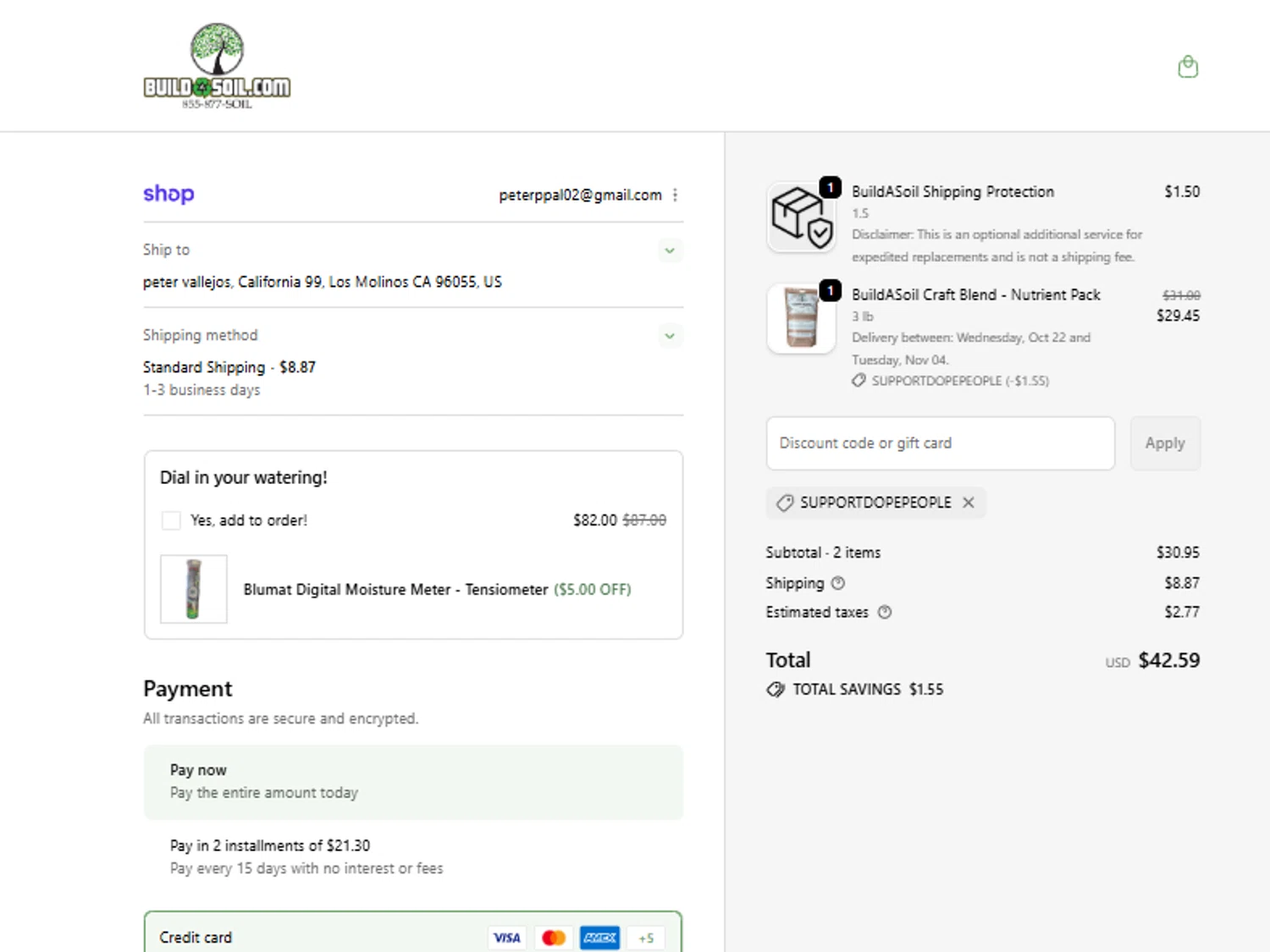Screen dimensions: 1270x952
Task: Click 'BuildASoil Craft Blend - Nutrient Pack' name
Action: (975, 294)
